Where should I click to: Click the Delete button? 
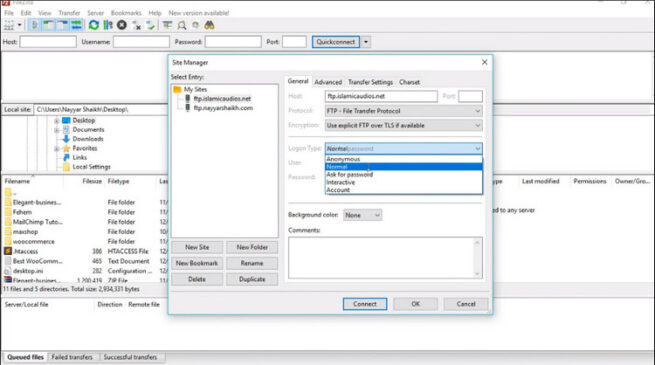197,279
